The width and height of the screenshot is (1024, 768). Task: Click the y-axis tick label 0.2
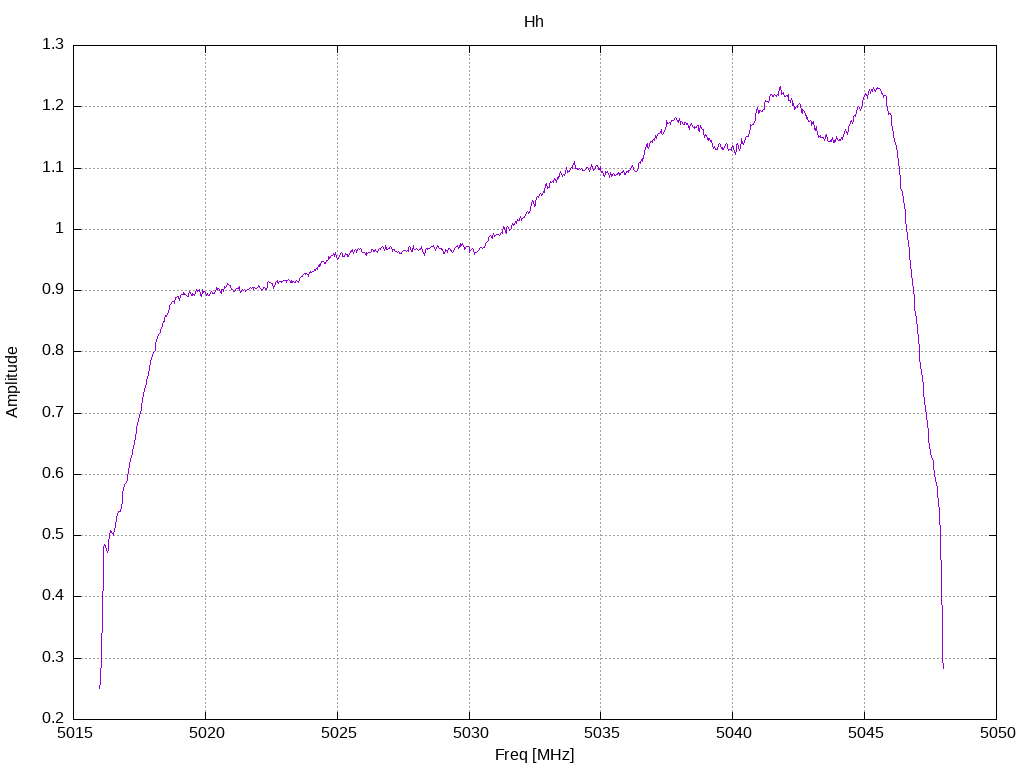(x=53, y=718)
